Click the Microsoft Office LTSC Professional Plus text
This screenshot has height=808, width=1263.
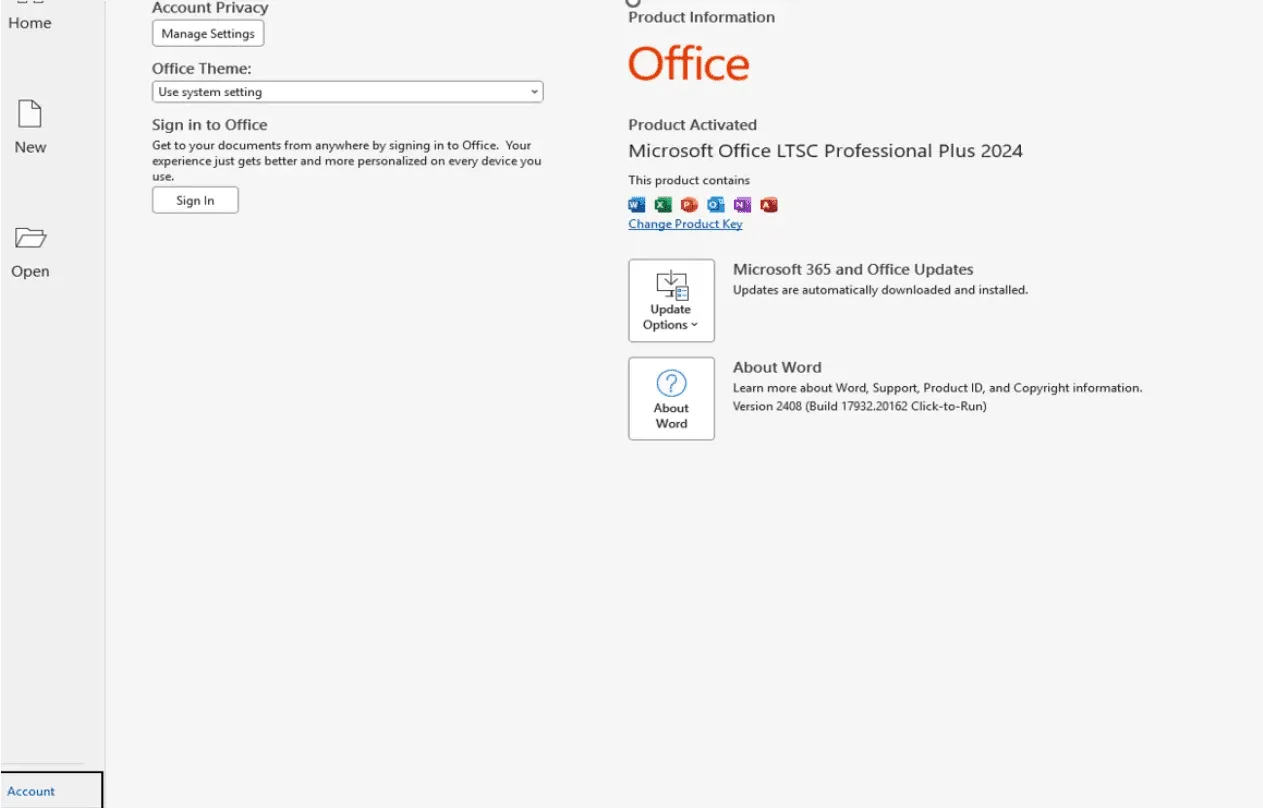[825, 151]
